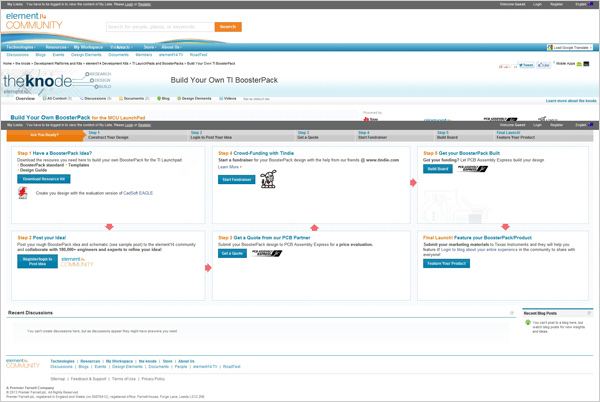Click Privacy Policy in the footer

coord(153,379)
